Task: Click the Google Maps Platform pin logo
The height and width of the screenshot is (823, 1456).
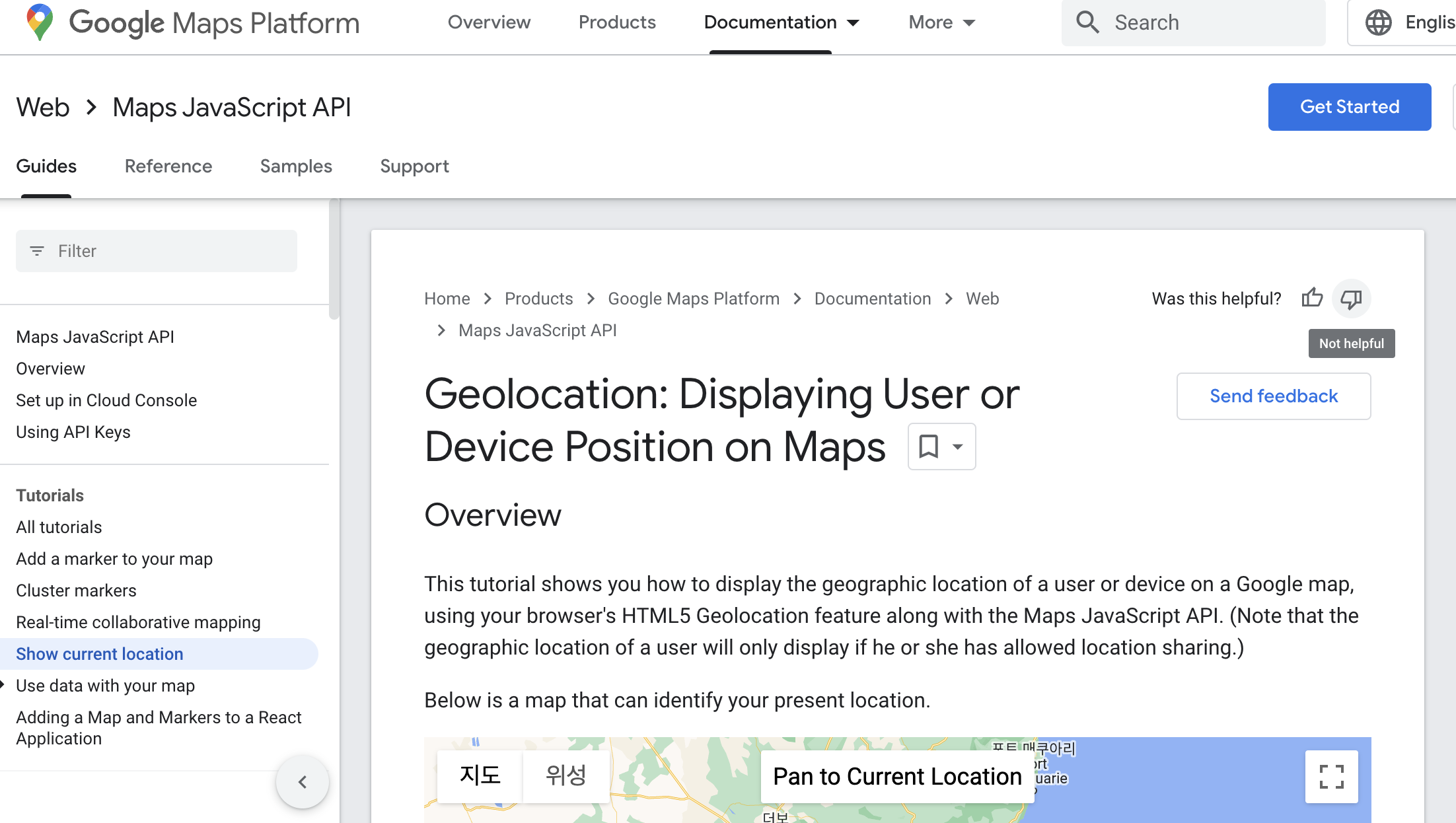Action: 40,22
